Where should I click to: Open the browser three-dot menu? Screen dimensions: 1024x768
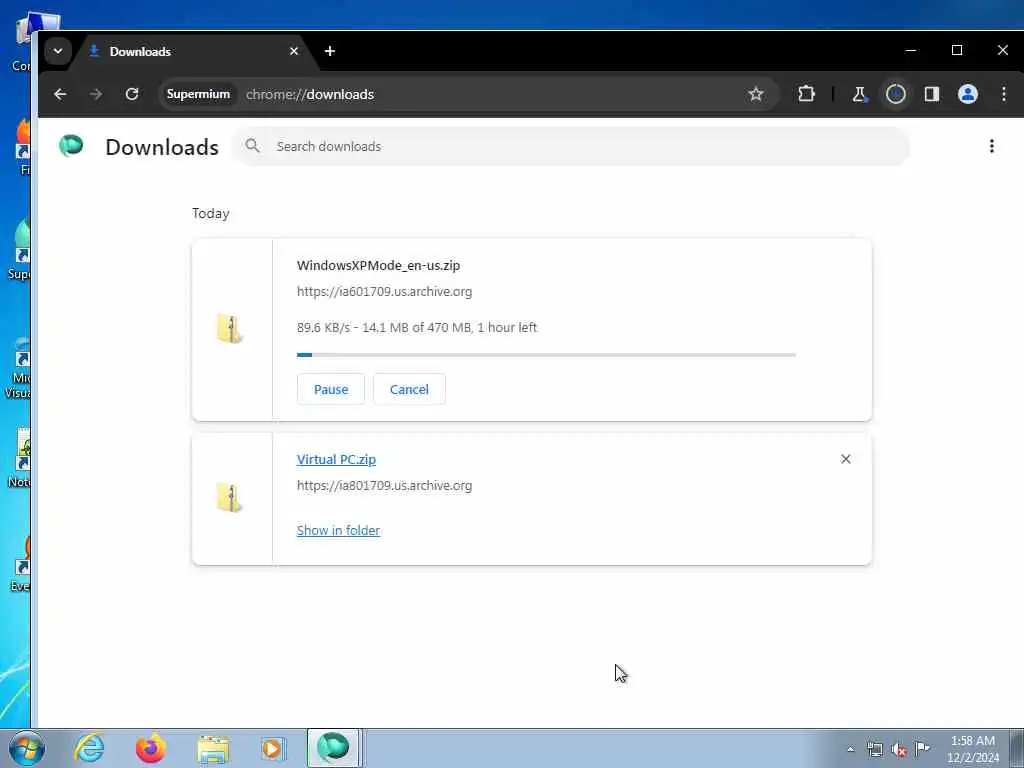coord(1004,94)
